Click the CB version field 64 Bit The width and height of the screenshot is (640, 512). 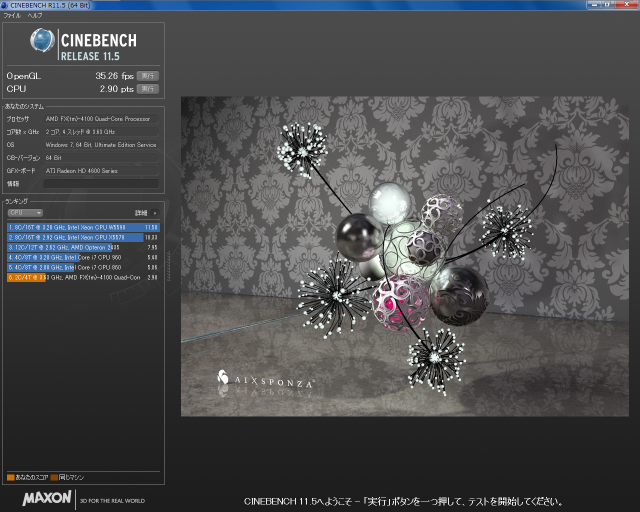coord(101,158)
